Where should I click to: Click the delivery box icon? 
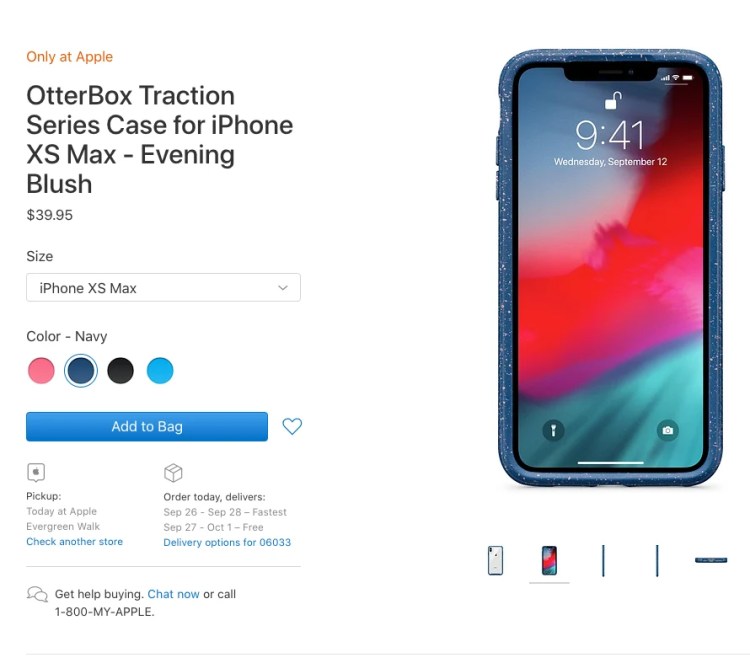(173, 473)
